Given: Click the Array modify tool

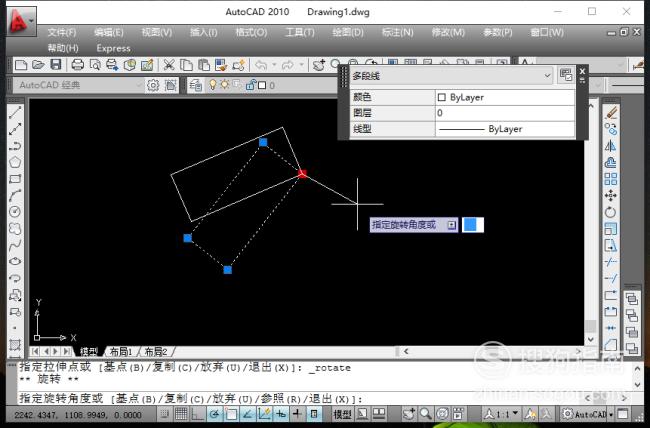Looking at the screenshot, I should point(611,179).
